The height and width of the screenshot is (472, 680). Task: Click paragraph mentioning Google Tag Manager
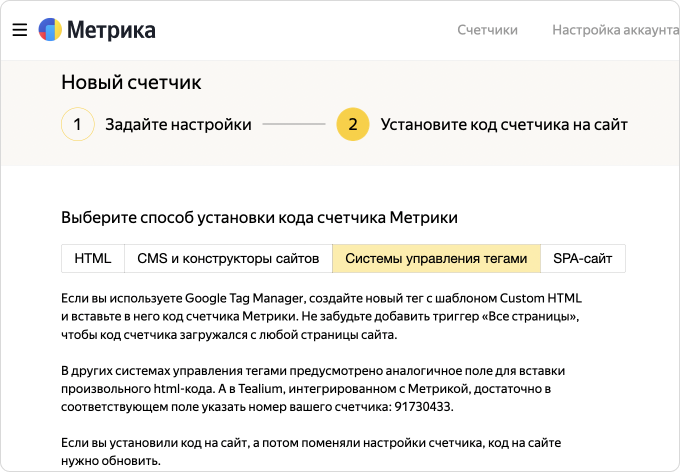321,317
